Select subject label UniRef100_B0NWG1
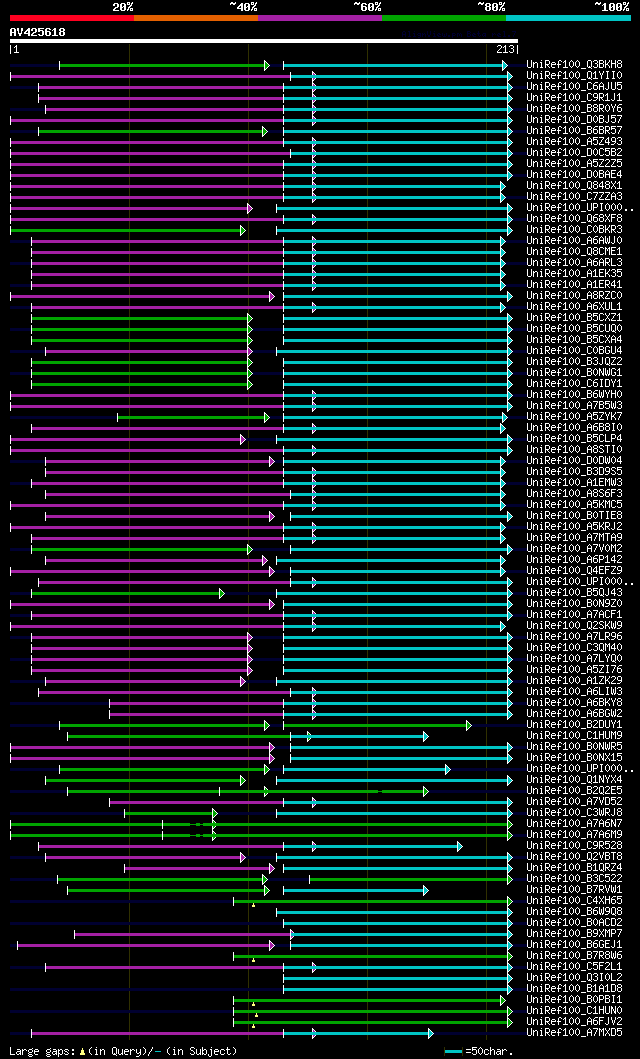This screenshot has width=640, height=1059. [x=575, y=373]
